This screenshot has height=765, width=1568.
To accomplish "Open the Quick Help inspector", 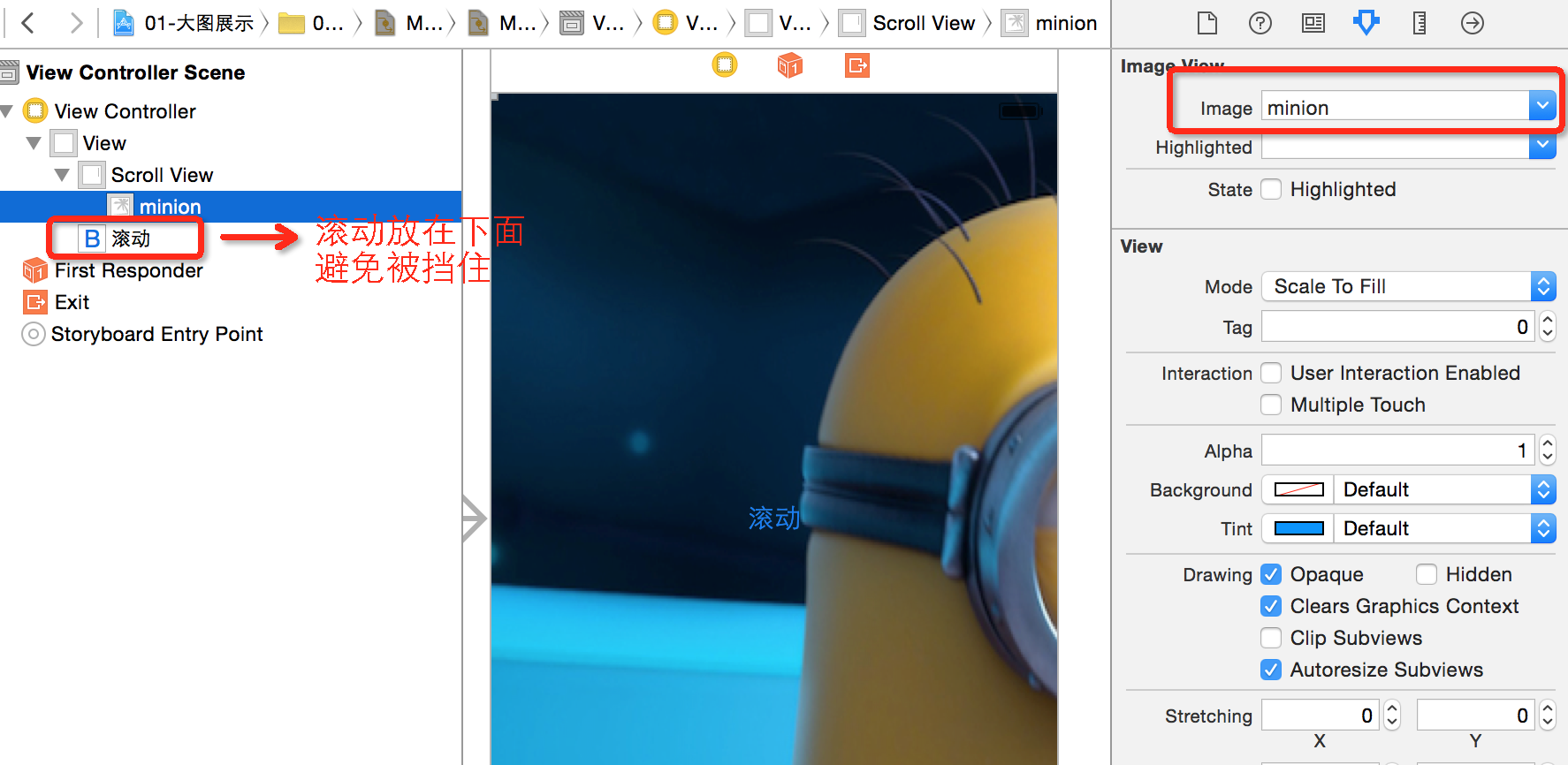I will click(1260, 23).
